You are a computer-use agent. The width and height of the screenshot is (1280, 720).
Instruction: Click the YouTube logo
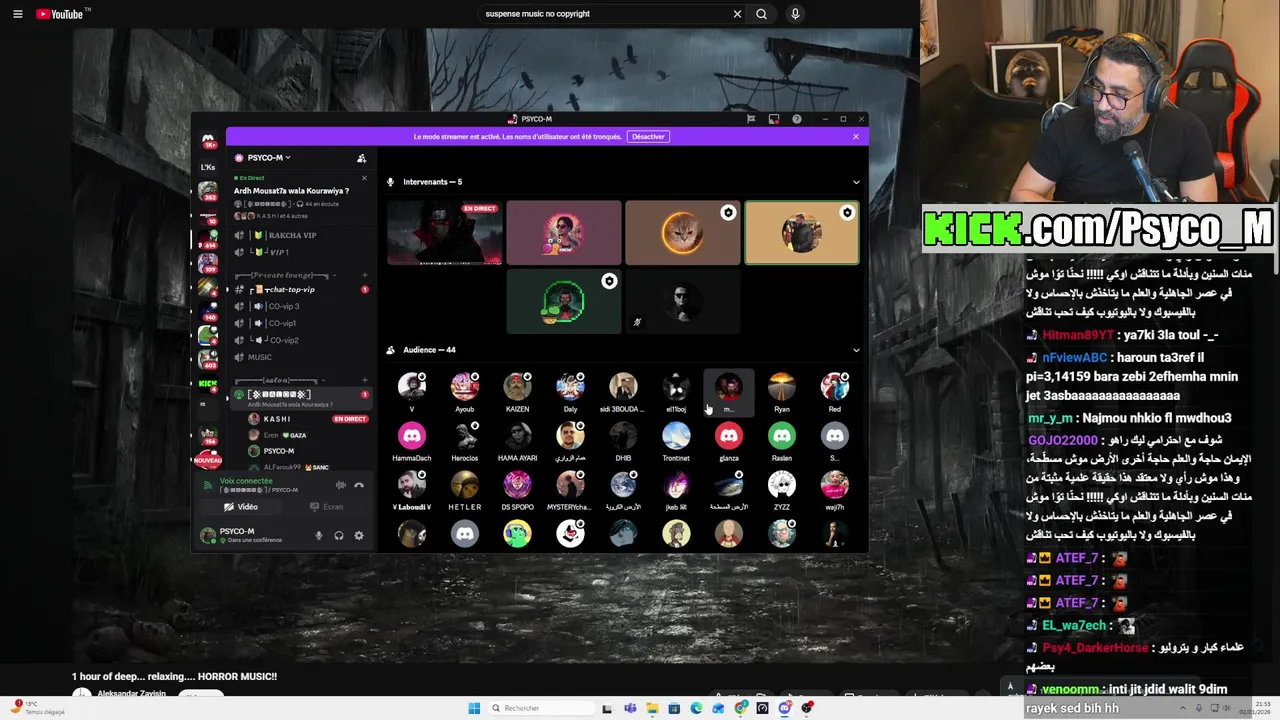tap(62, 14)
